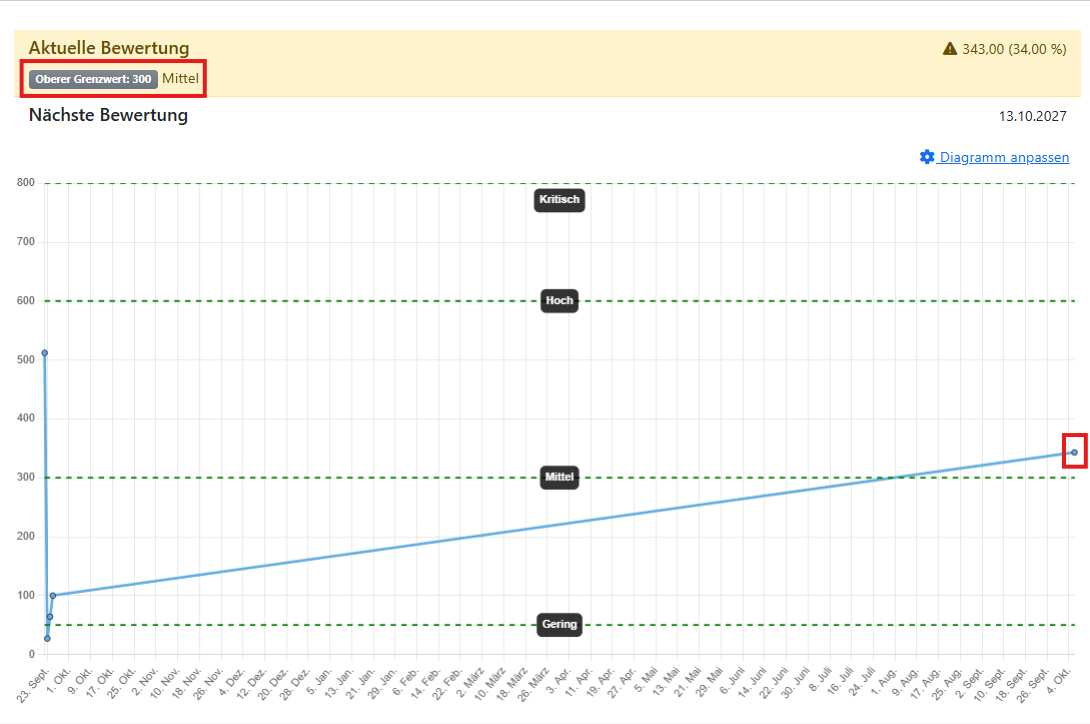Click the x-axis label 2. Nov.
The image size is (1090, 724).
[146, 682]
